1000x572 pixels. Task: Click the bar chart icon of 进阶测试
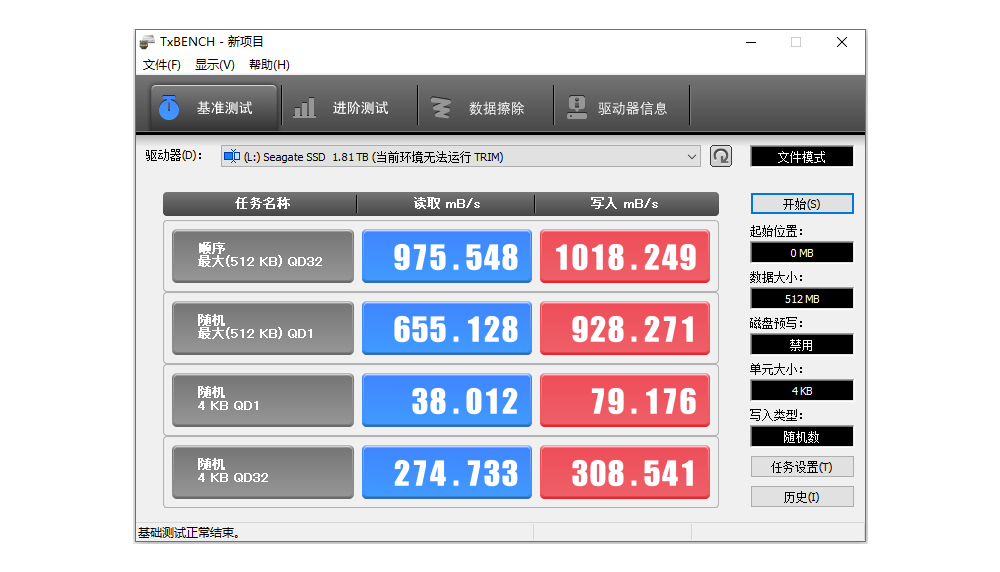coord(304,108)
